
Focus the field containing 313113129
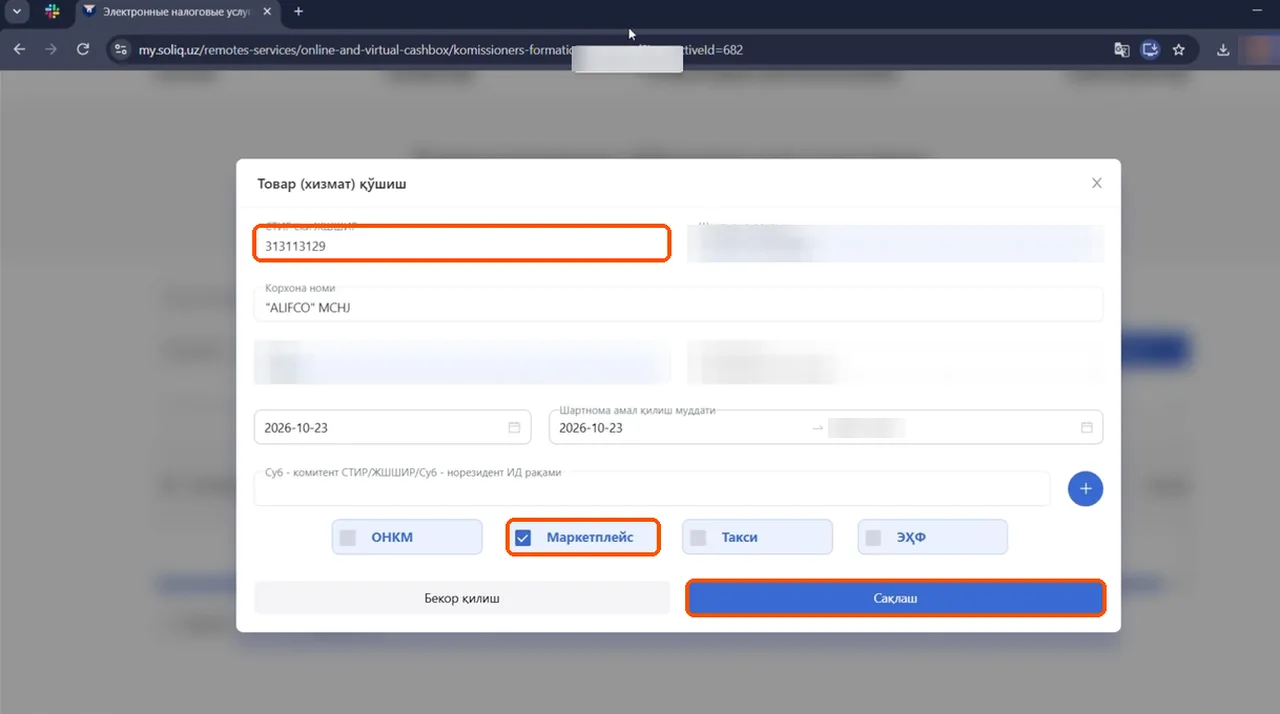point(462,244)
